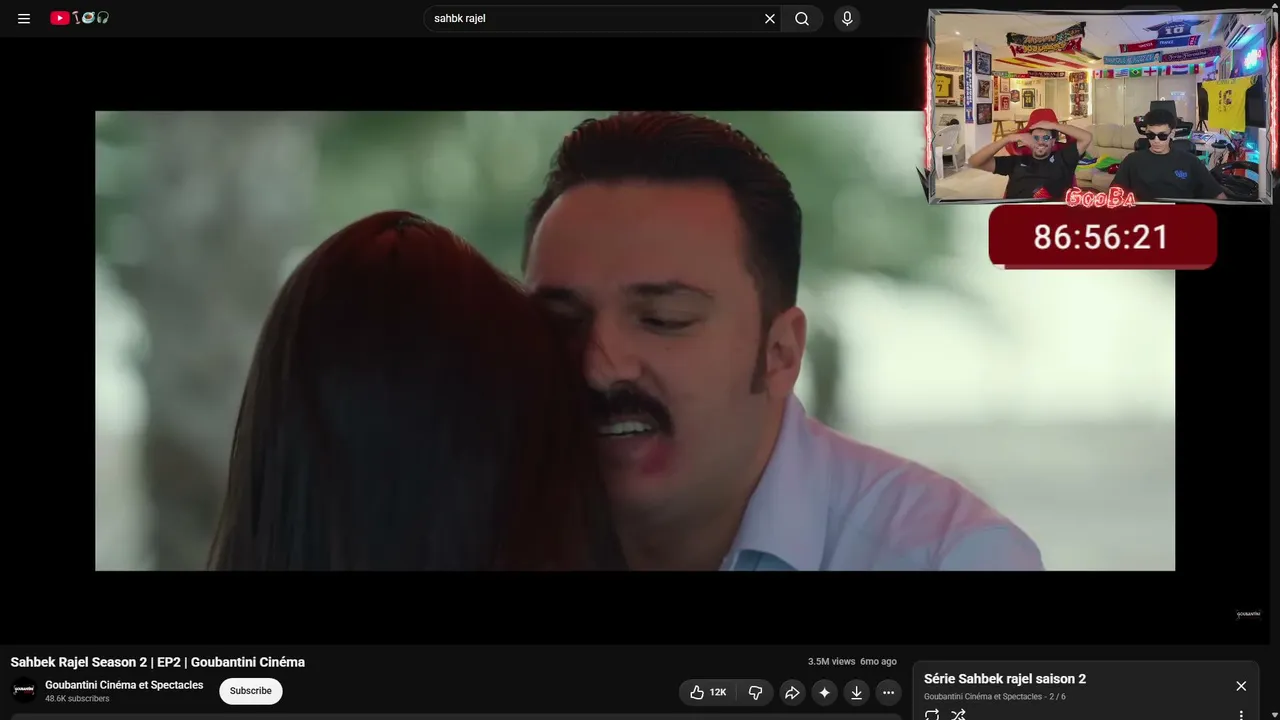Click the '48.6K subscribers' text
Screen dimensions: 1280x720
click(77, 699)
